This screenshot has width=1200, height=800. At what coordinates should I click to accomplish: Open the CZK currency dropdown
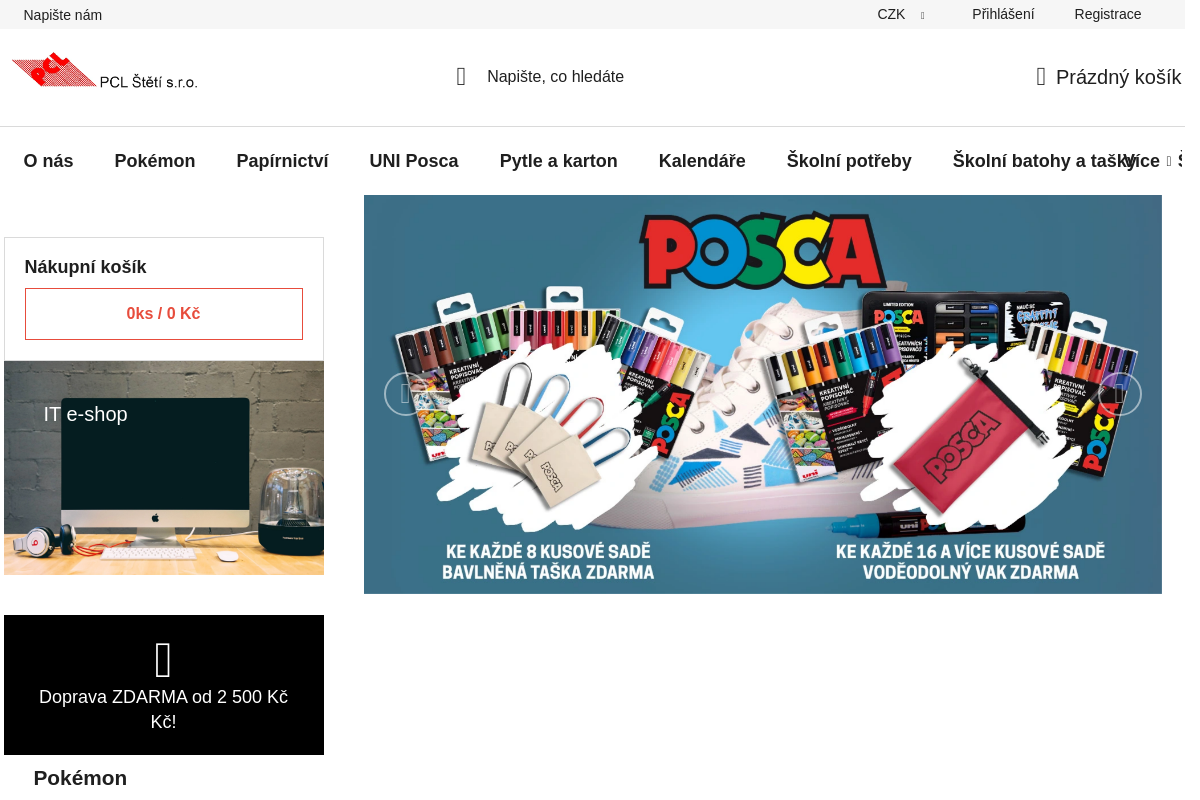900,14
